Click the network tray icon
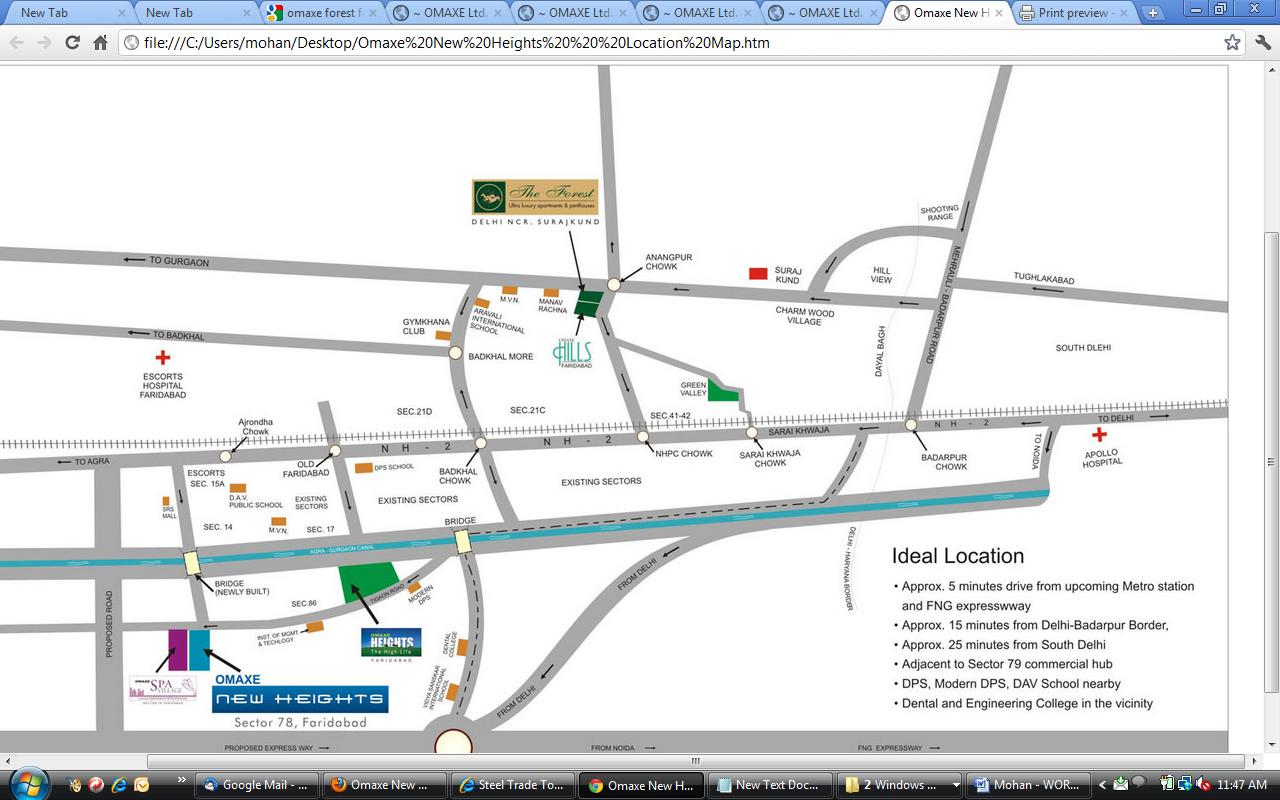The height and width of the screenshot is (800, 1280). pos(1185,785)
